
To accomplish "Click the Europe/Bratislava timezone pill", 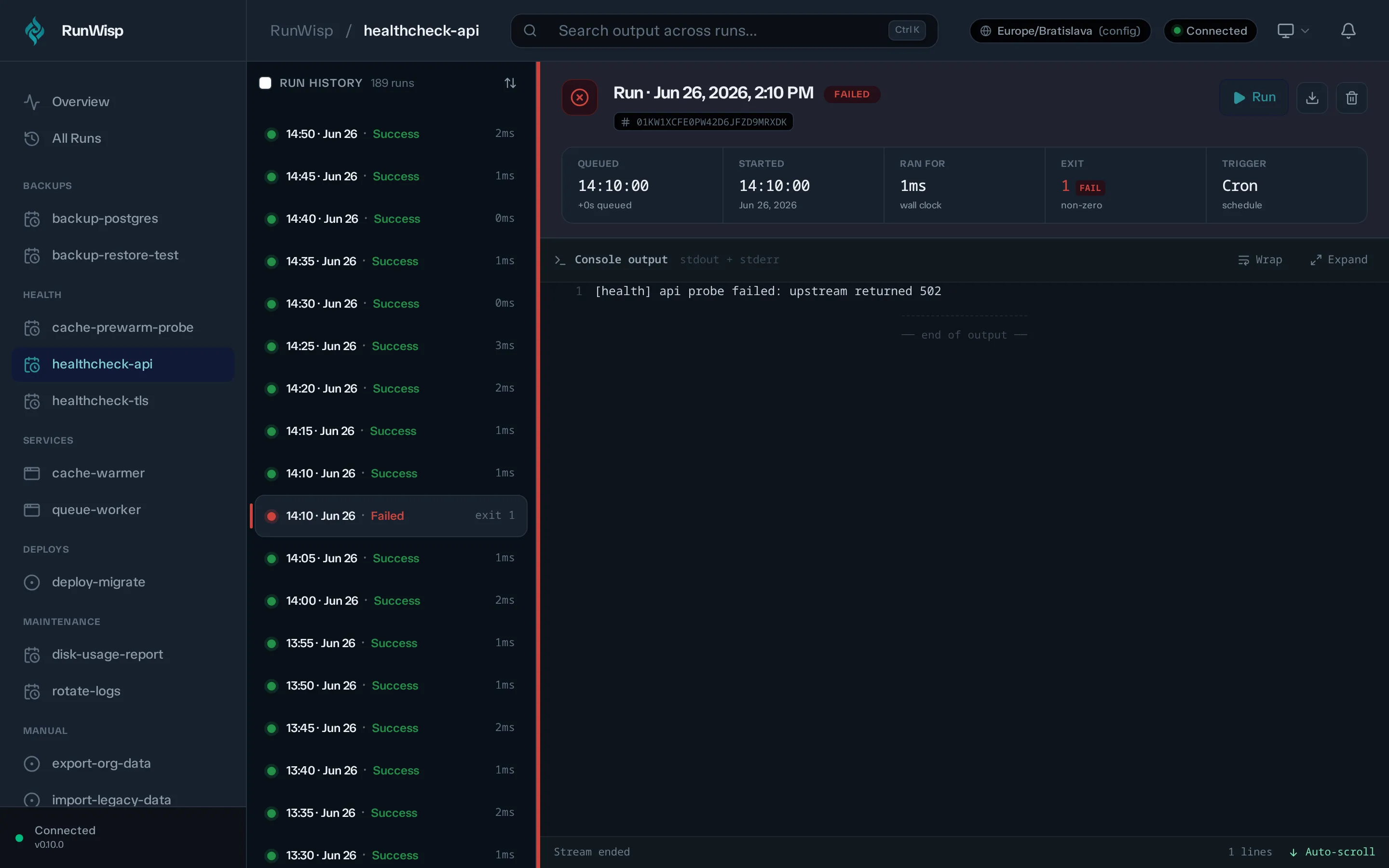I will (x=1060, y=30).
